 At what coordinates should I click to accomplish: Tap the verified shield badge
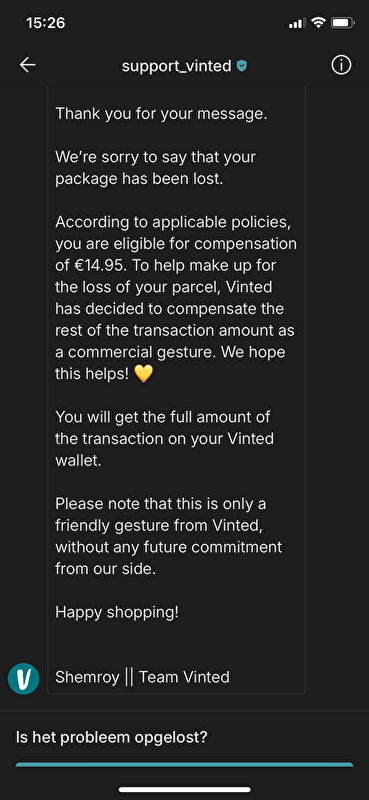[241, 66]
